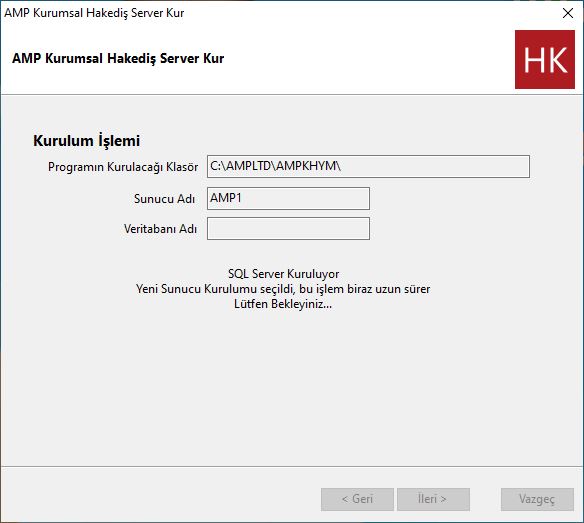Focus the installation folder path field
Viewport: 584px width, 523px height.
[x=368, y=167]
